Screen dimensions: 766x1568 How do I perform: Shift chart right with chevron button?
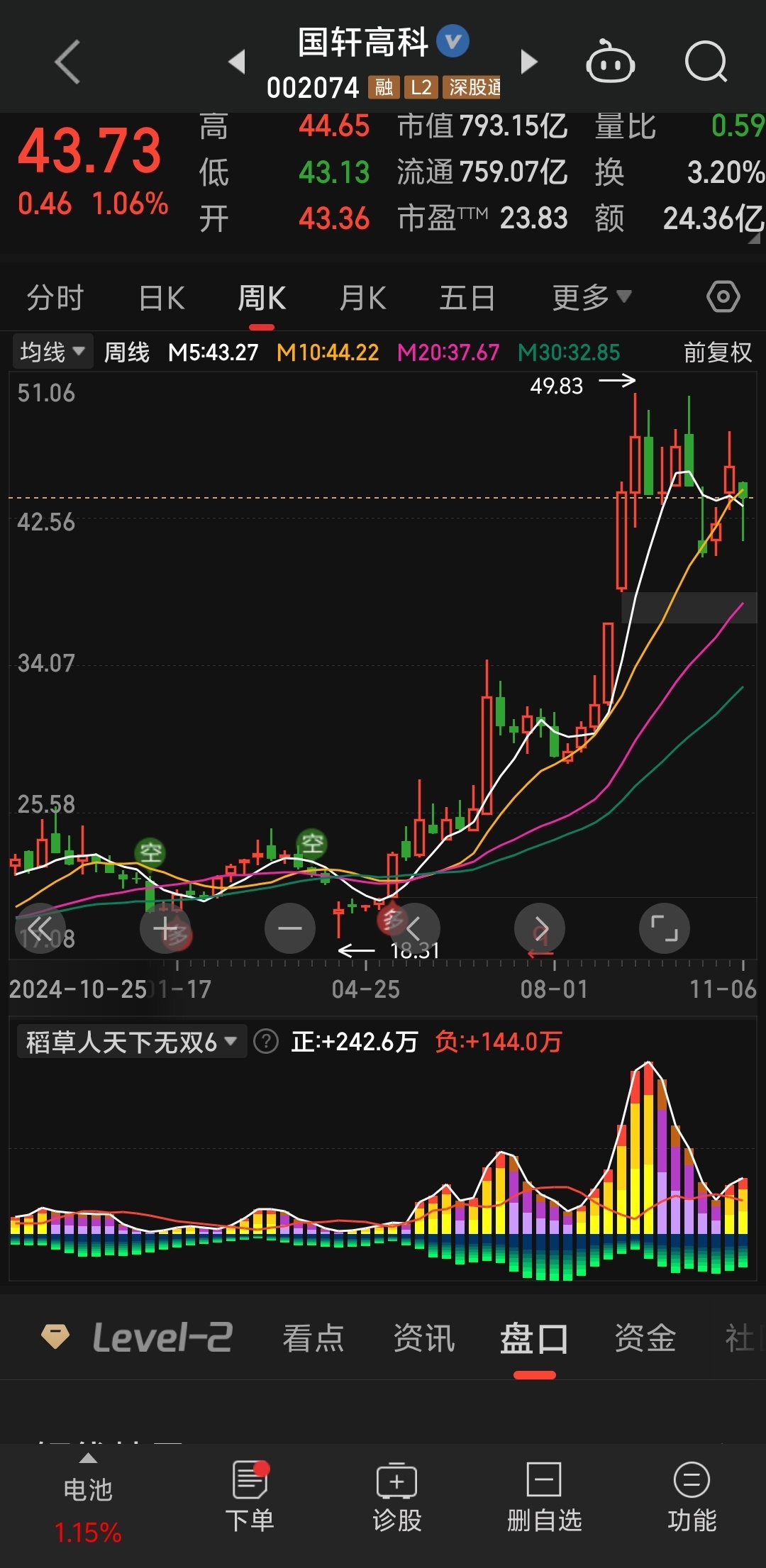tap(540, 928)
